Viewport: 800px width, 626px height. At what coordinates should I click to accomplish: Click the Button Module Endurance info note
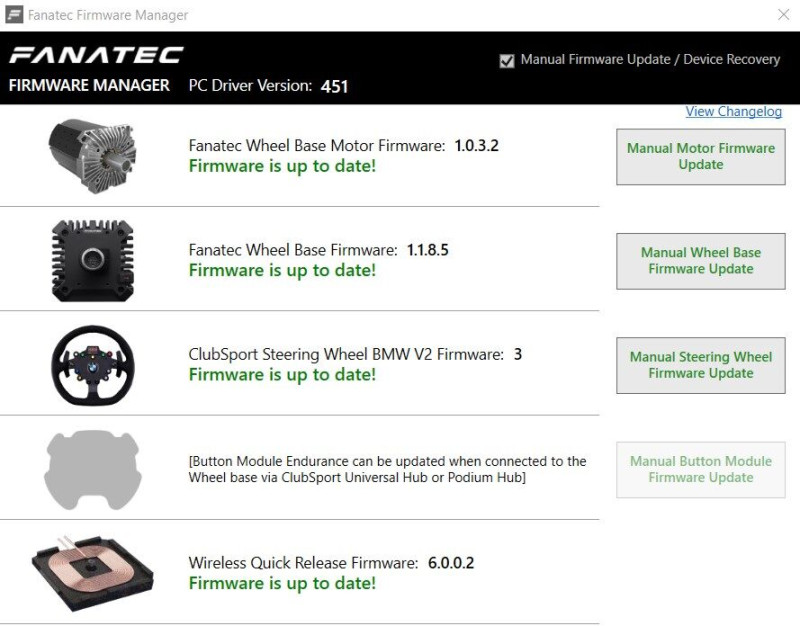pyautogui.click(x=387, y=469)
